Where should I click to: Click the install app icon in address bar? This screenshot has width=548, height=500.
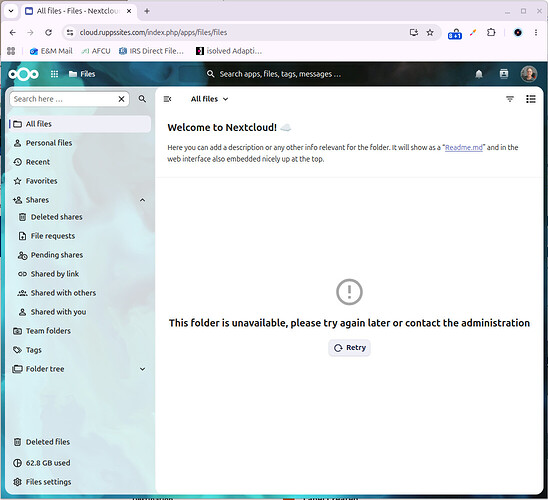tap(413, 32)
